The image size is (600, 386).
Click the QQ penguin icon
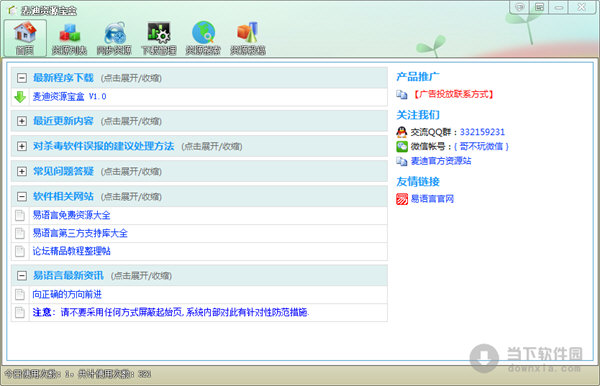pos(401,132)
